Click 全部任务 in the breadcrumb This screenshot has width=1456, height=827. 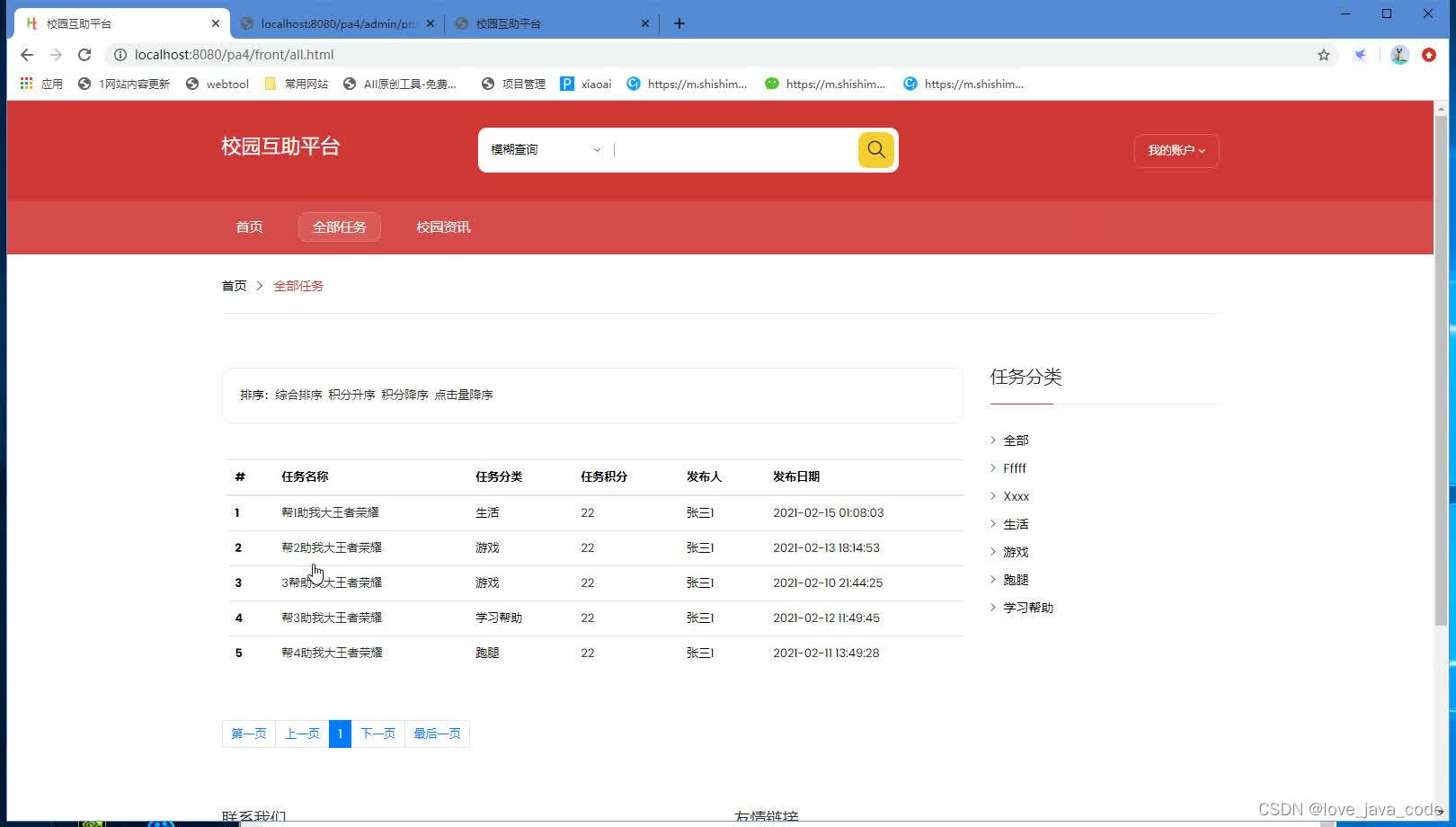(298, 286)
